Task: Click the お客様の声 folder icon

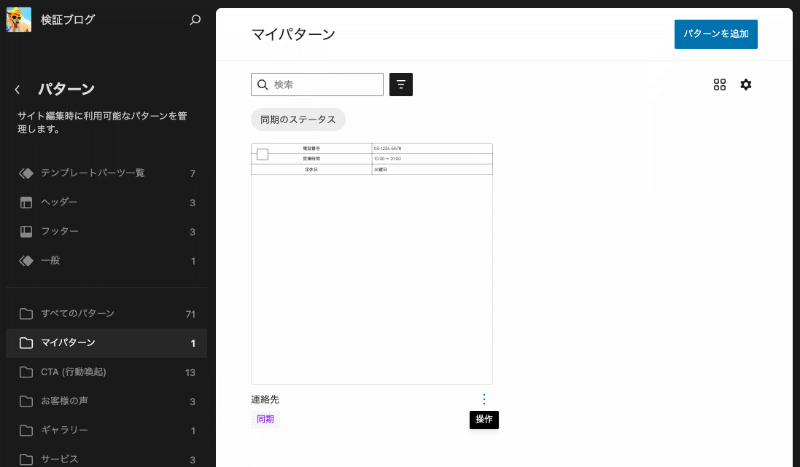Action: point(26,401)
